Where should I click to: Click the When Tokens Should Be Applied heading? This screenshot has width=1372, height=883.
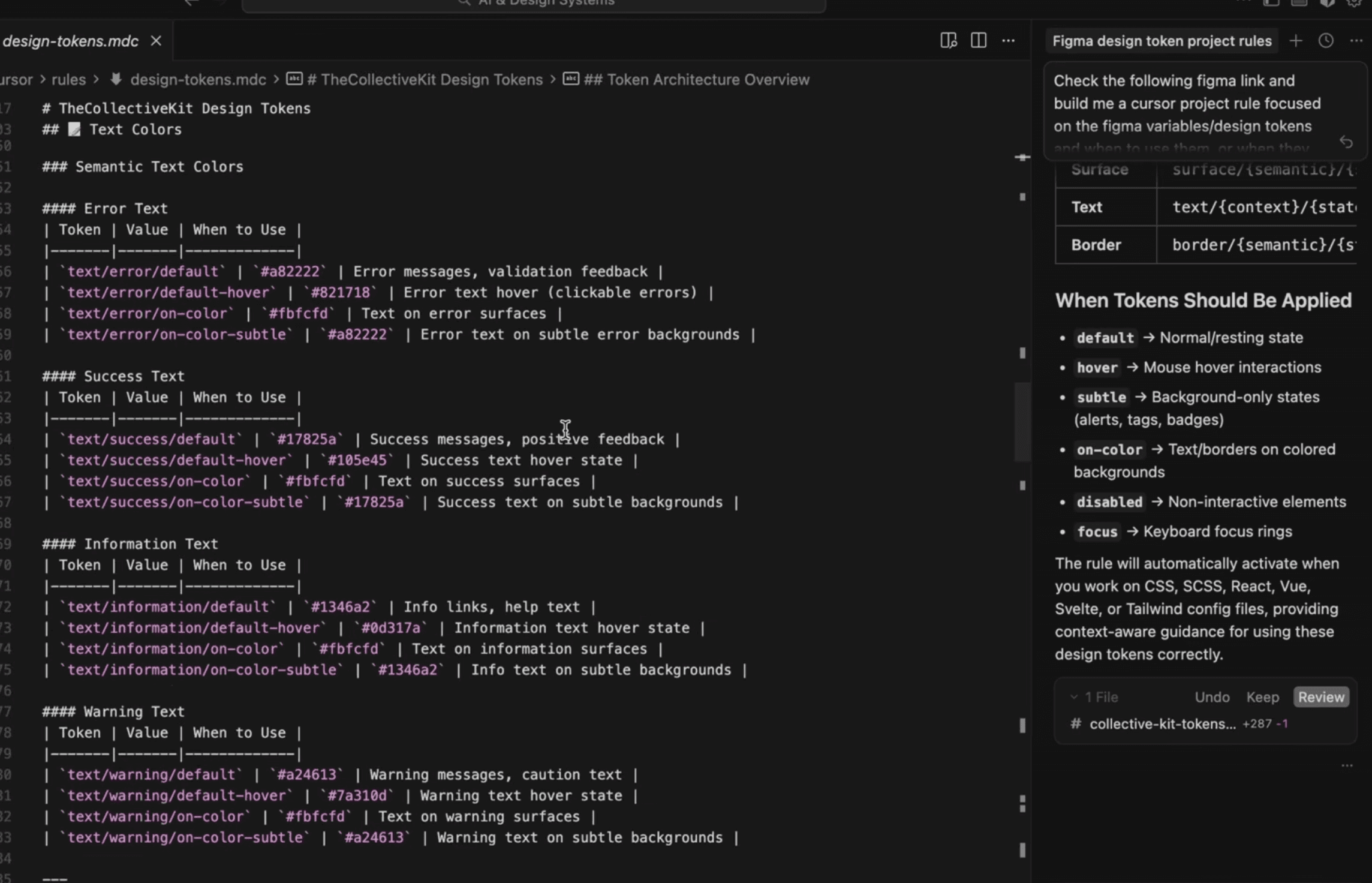pyautogui.click(x=1203, y=301)
